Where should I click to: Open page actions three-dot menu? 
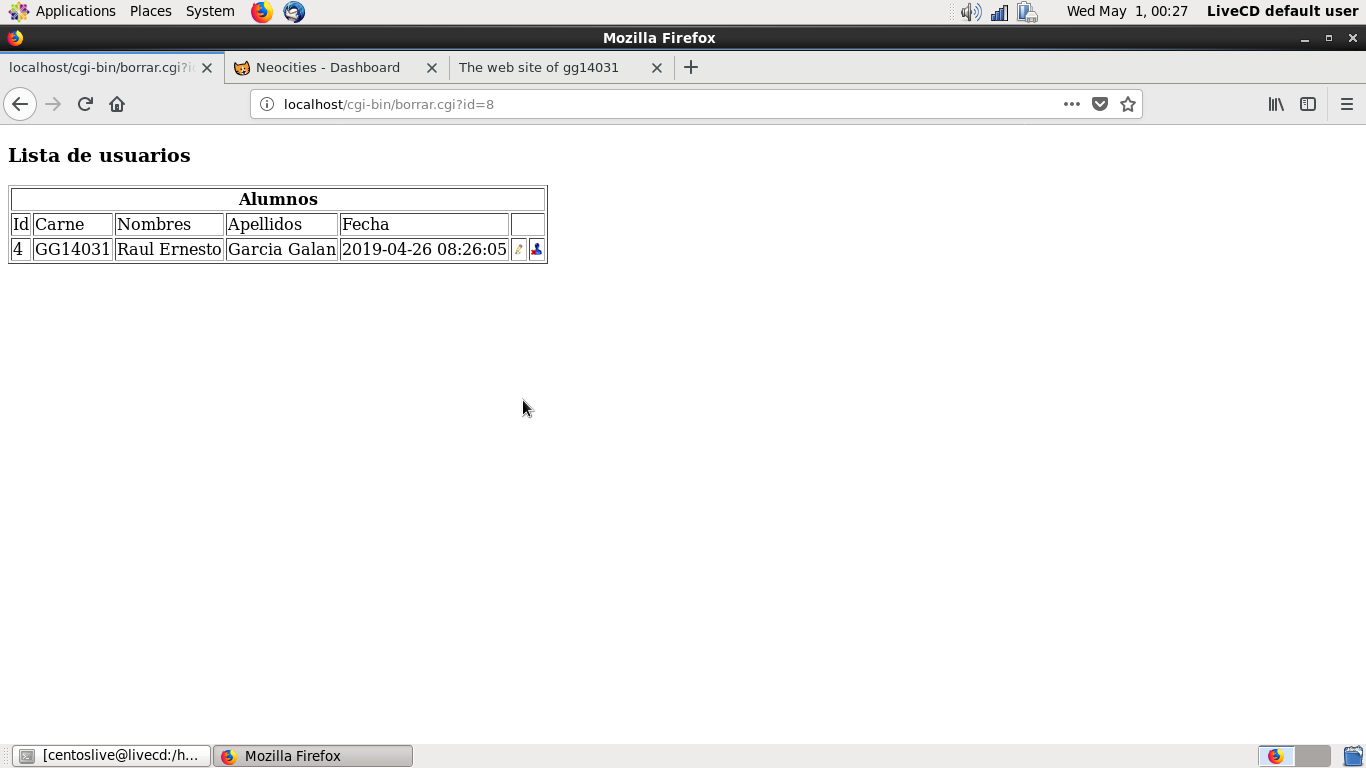(1072, 104)
